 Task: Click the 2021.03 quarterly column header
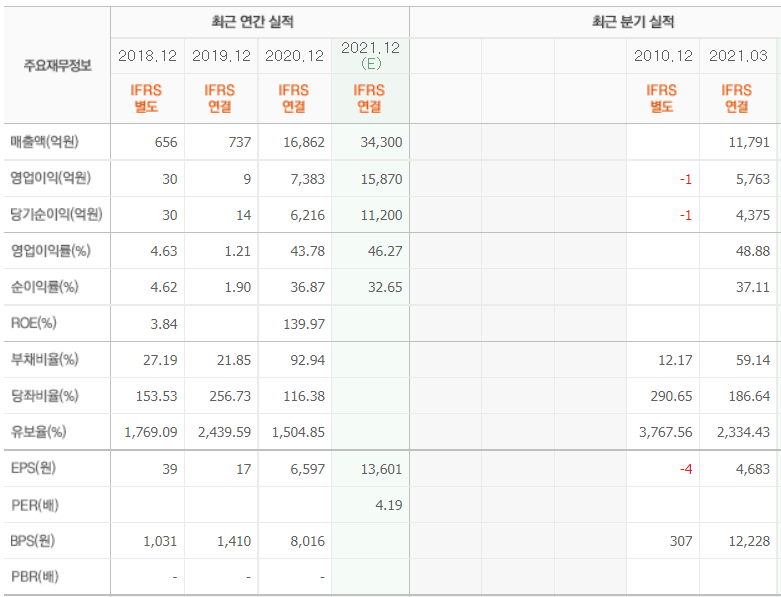pos(738,56)
